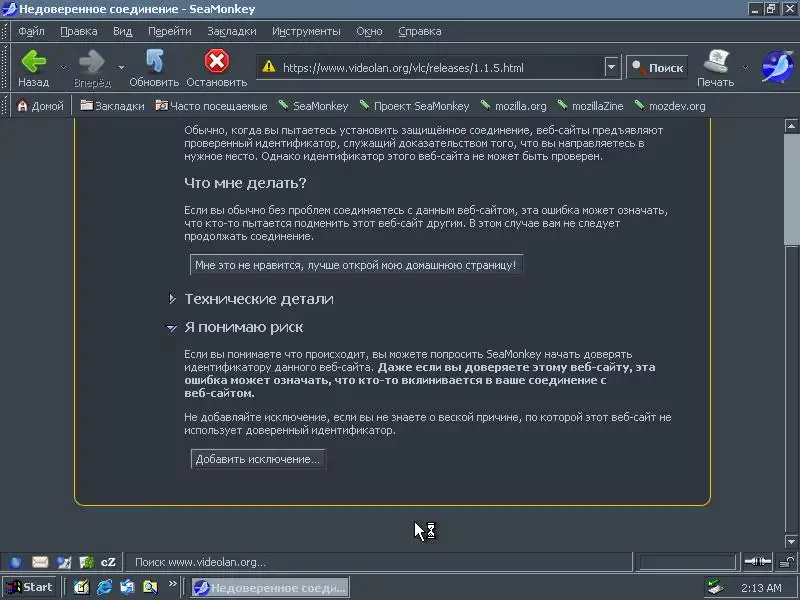Select SeaMonkey window taskbar button
The image size is (800, 600).
coord(270,588)
